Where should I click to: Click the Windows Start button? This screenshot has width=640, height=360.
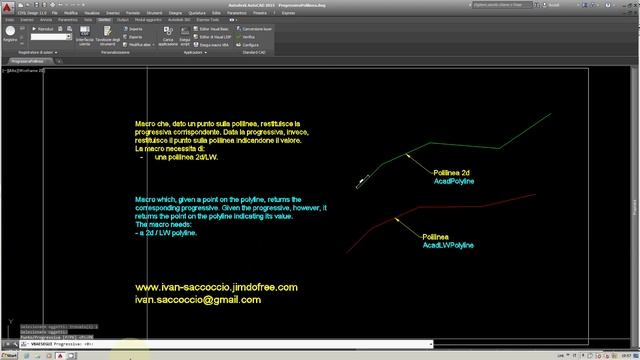[x=9, y=356]
